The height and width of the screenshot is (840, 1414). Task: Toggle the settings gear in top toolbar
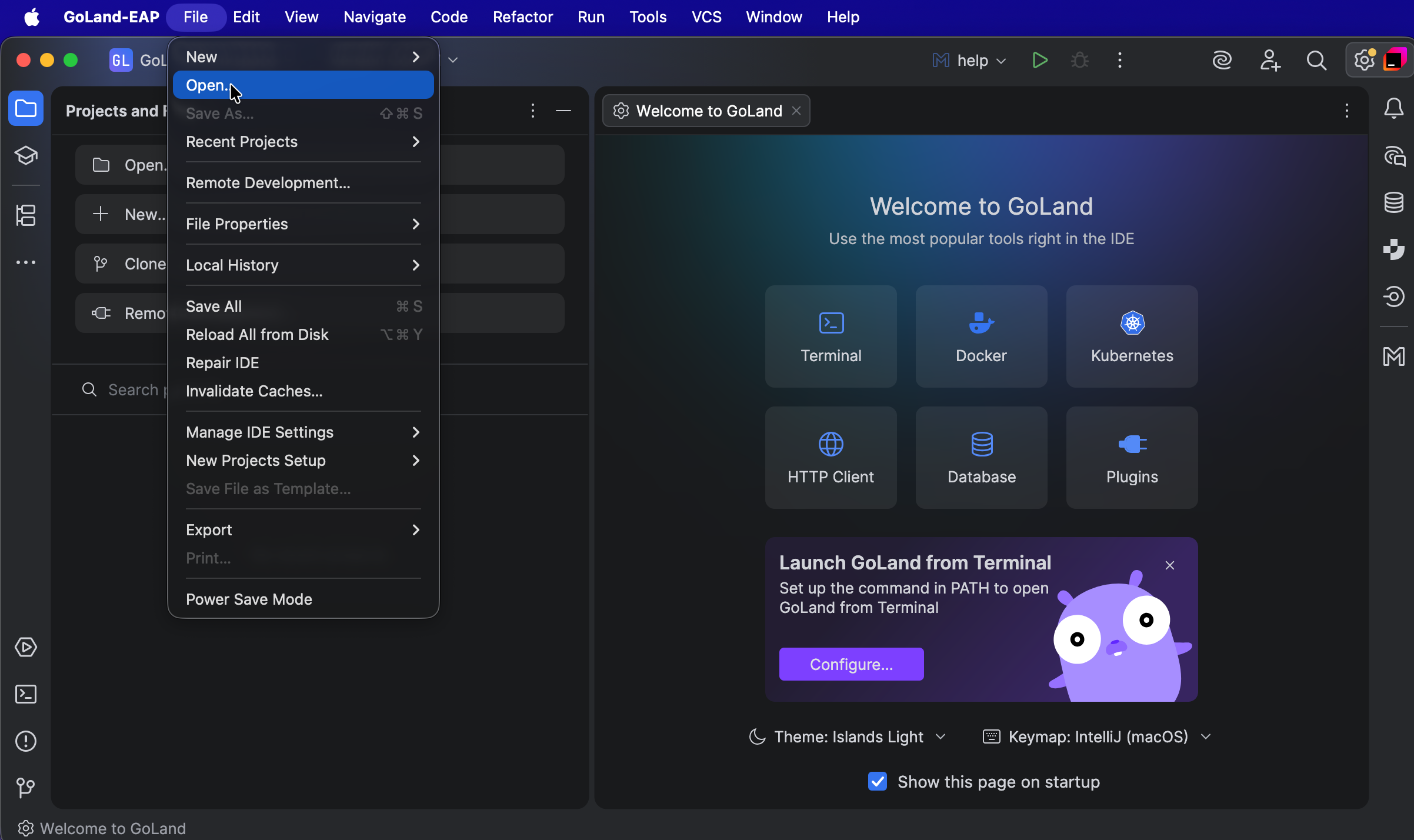(1363, 59)
